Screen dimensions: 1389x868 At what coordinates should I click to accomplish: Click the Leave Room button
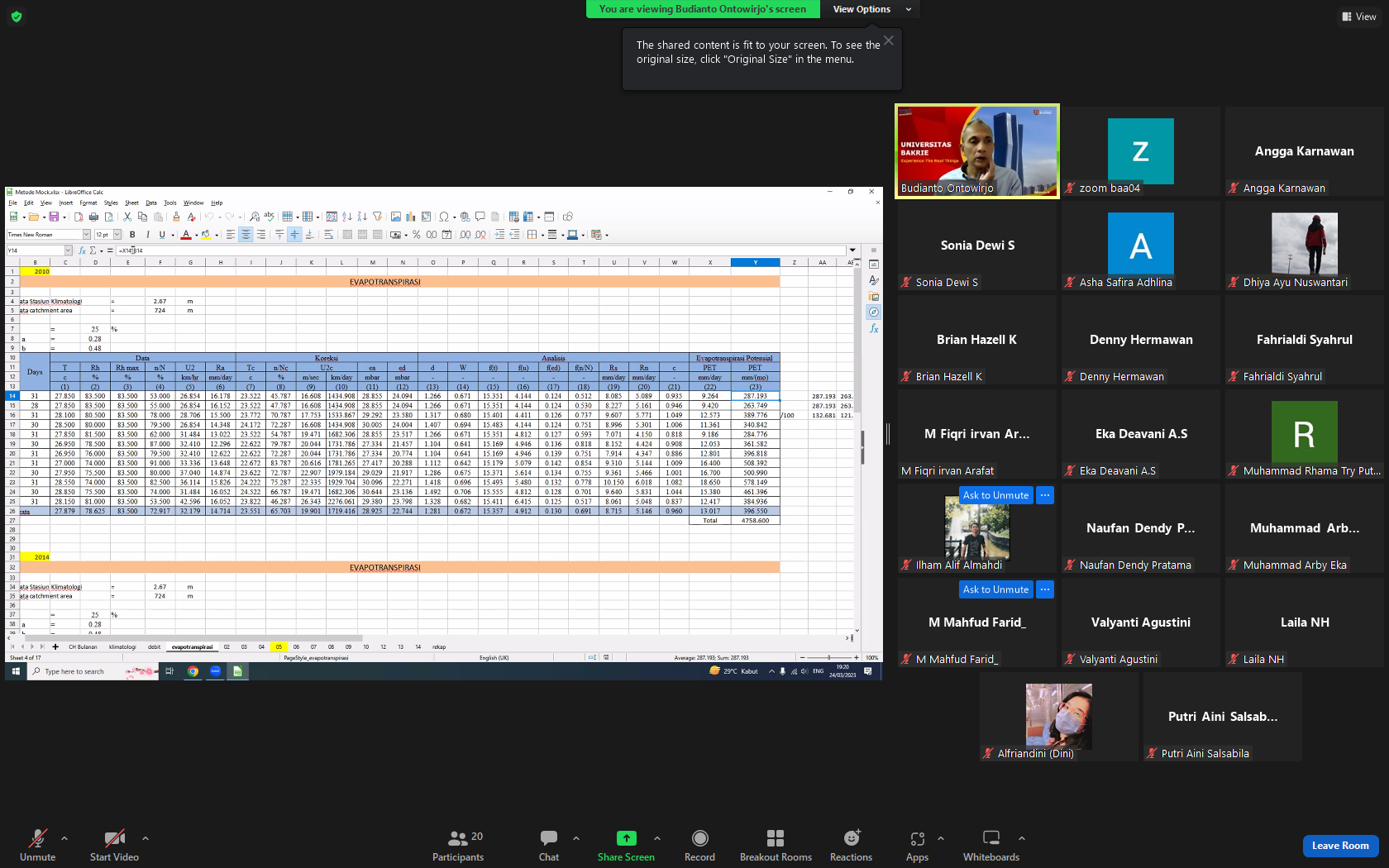pos(1340,846)
